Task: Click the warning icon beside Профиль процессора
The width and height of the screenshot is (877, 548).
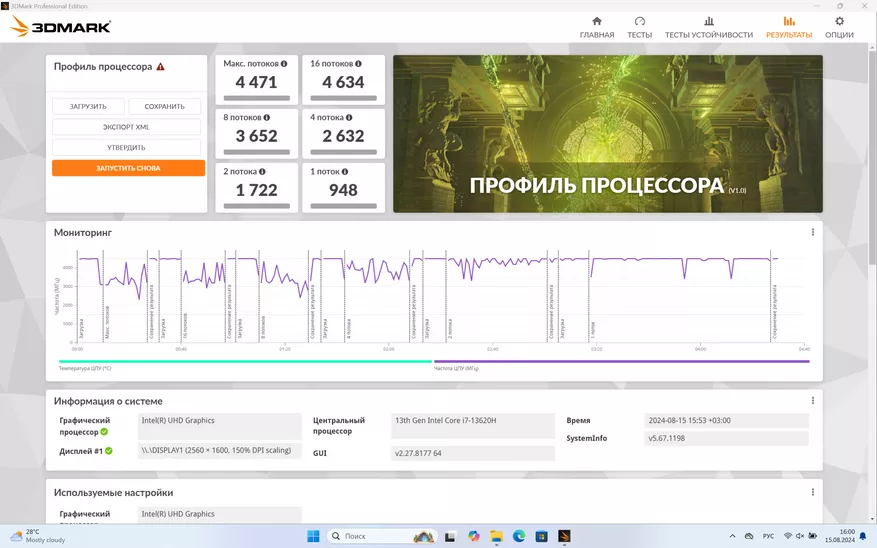Action: [x=160, y=67]
